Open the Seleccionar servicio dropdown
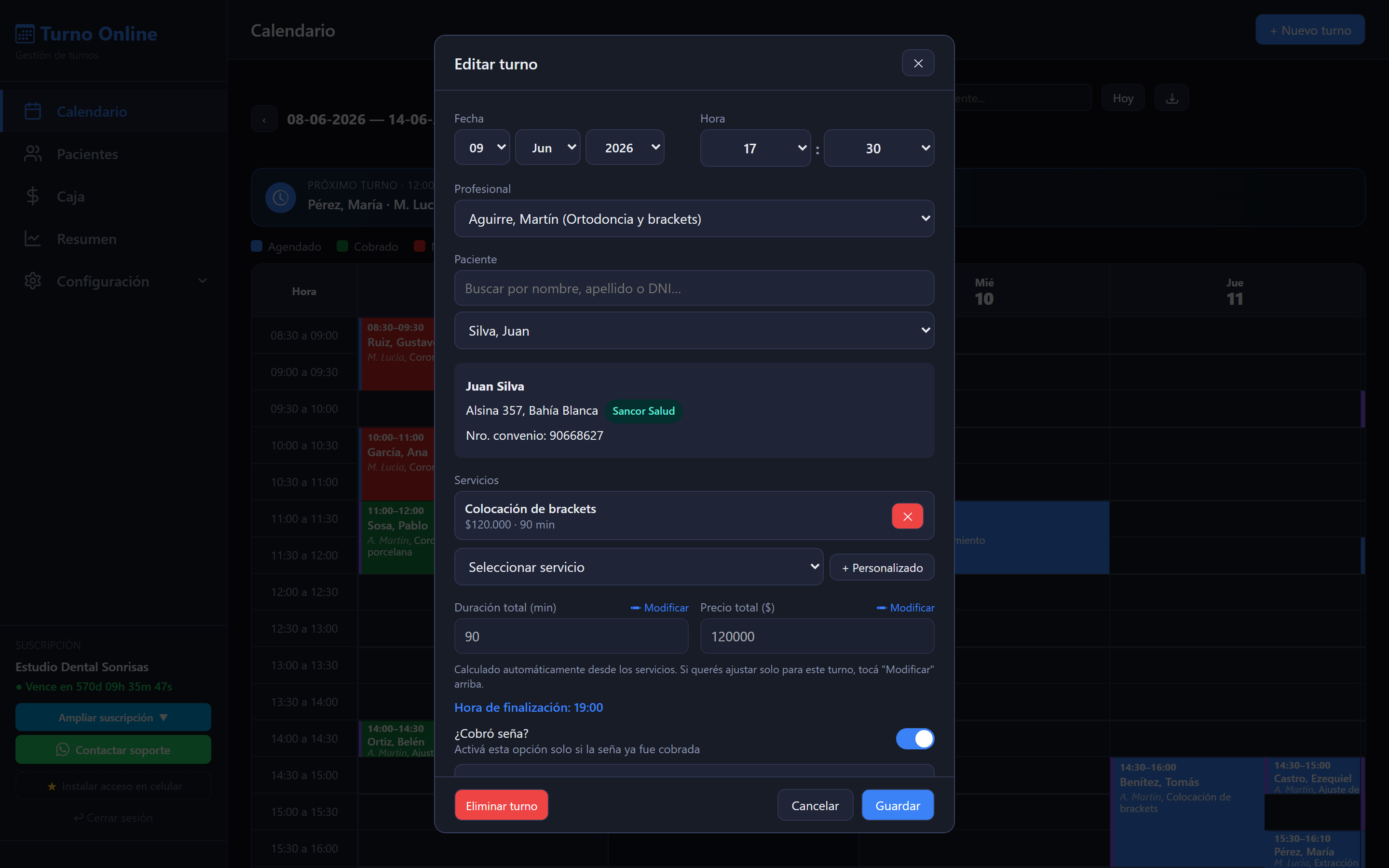 pyautogui.click(x=638, y=567)
